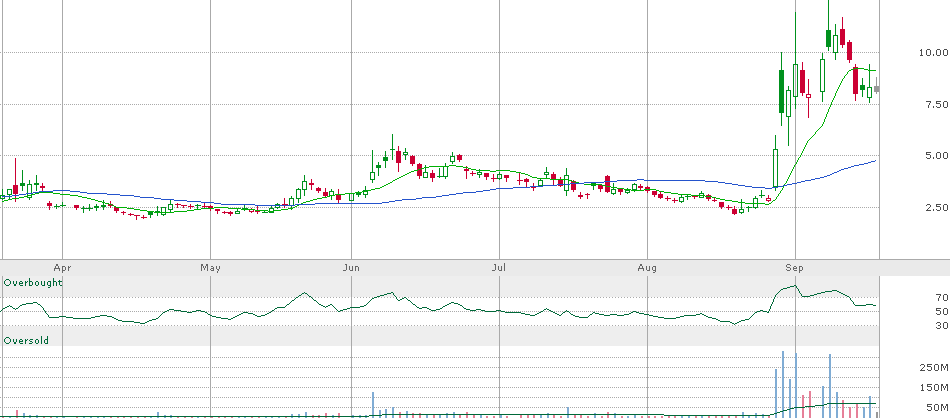Click the '10.00' price axis label

pos(933,53)
